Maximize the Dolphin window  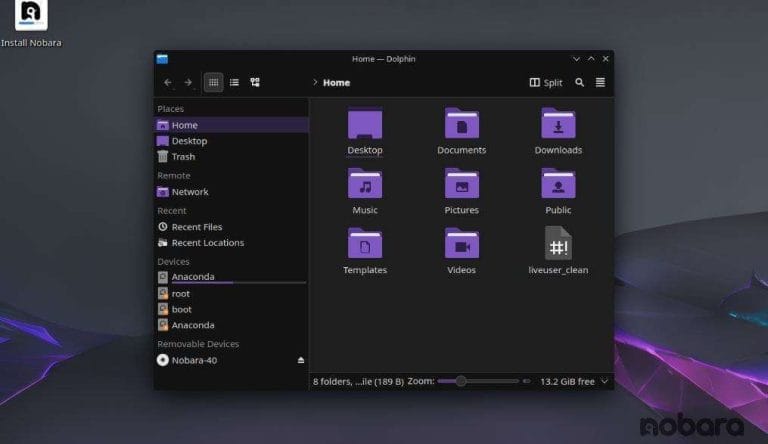click(x=591, y=59)
